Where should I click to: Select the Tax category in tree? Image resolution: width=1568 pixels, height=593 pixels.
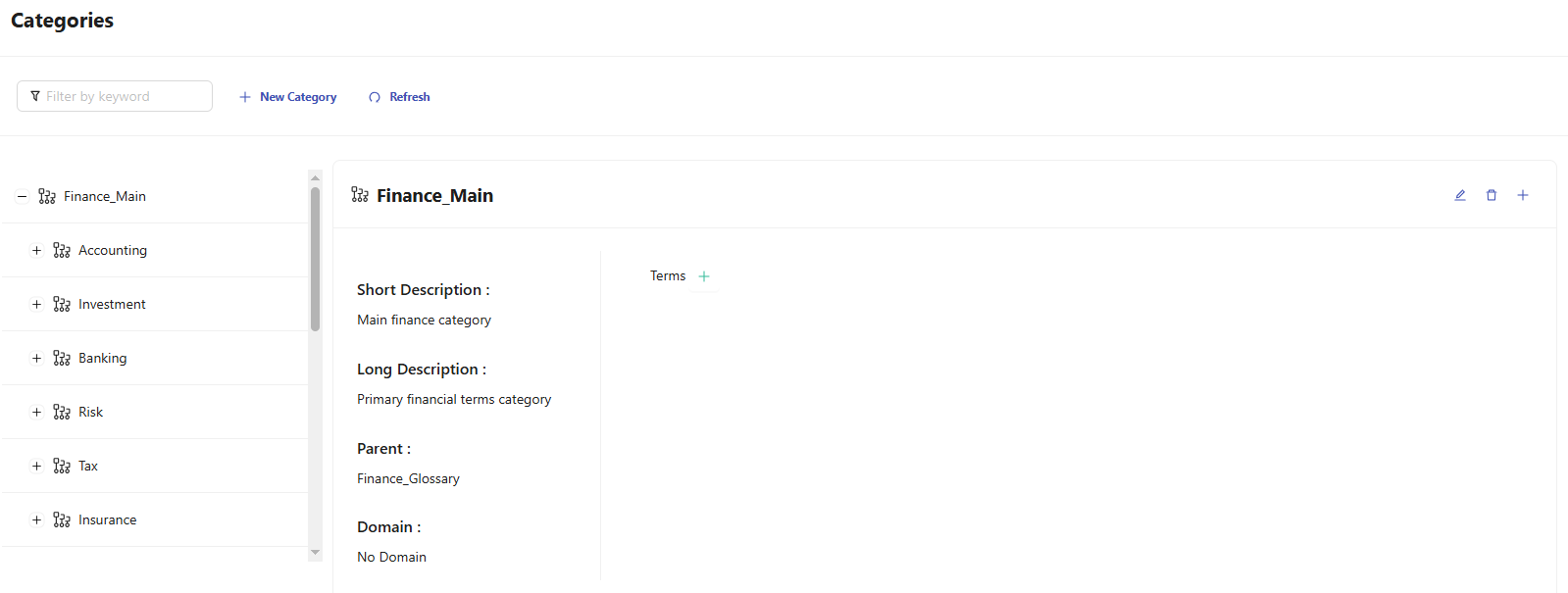[88, 467]
